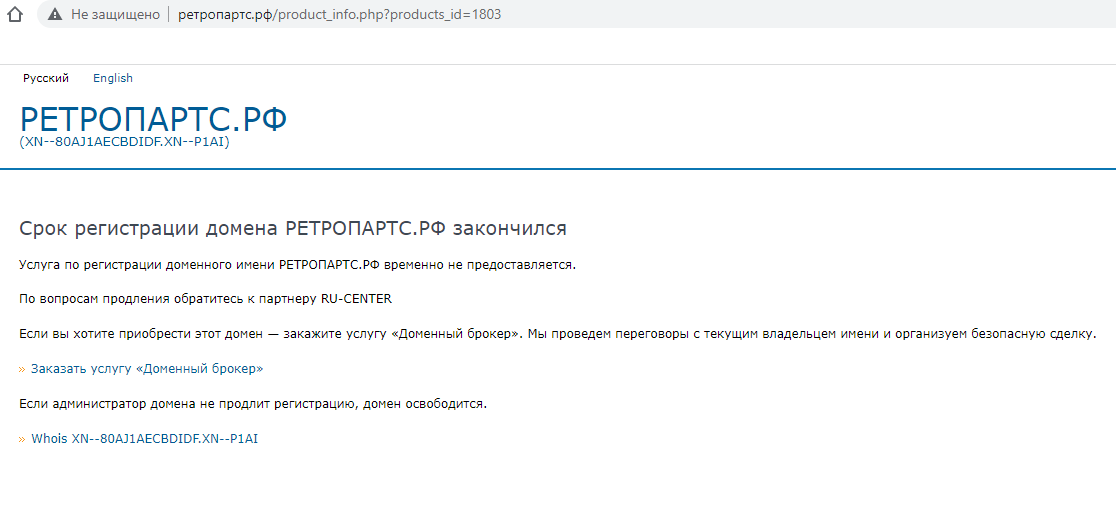Click the 'Не защищено' security label
The height and width of the screenshot is (508, 1116).
(x=115, y=14)
